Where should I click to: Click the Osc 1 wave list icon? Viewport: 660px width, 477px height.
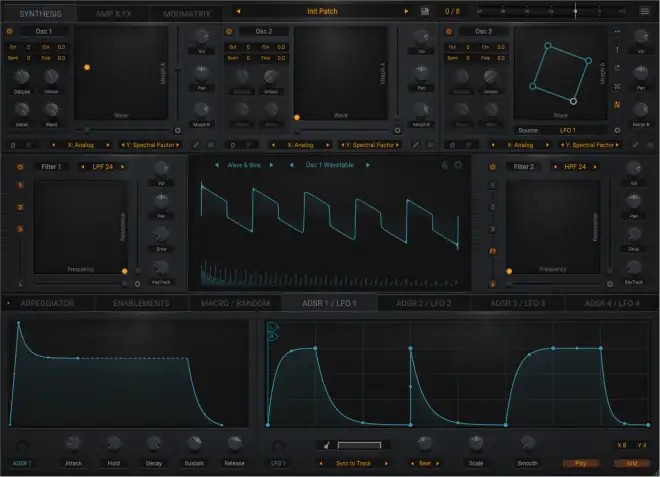pos(210,145)
